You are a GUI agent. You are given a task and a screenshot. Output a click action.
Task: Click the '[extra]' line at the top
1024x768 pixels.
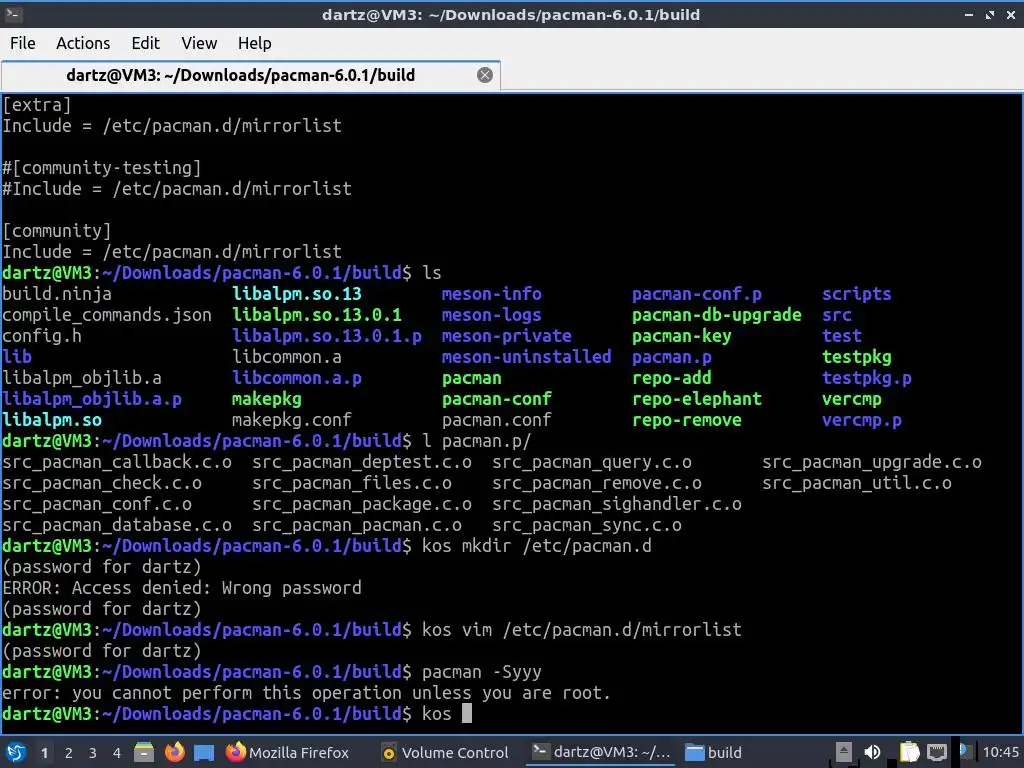37,104
